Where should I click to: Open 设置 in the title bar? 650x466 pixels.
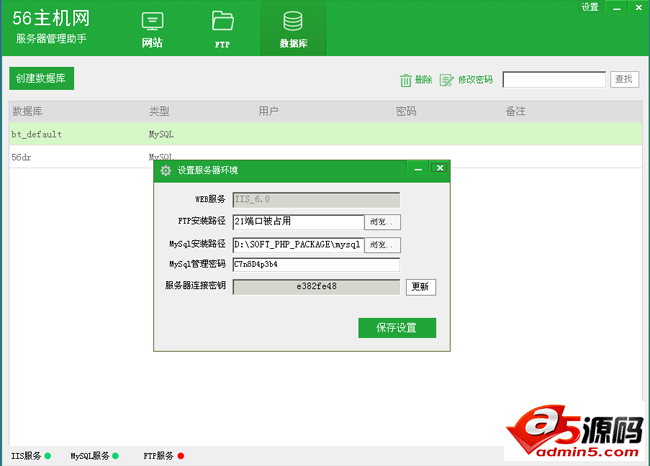(x=590, y=7)
